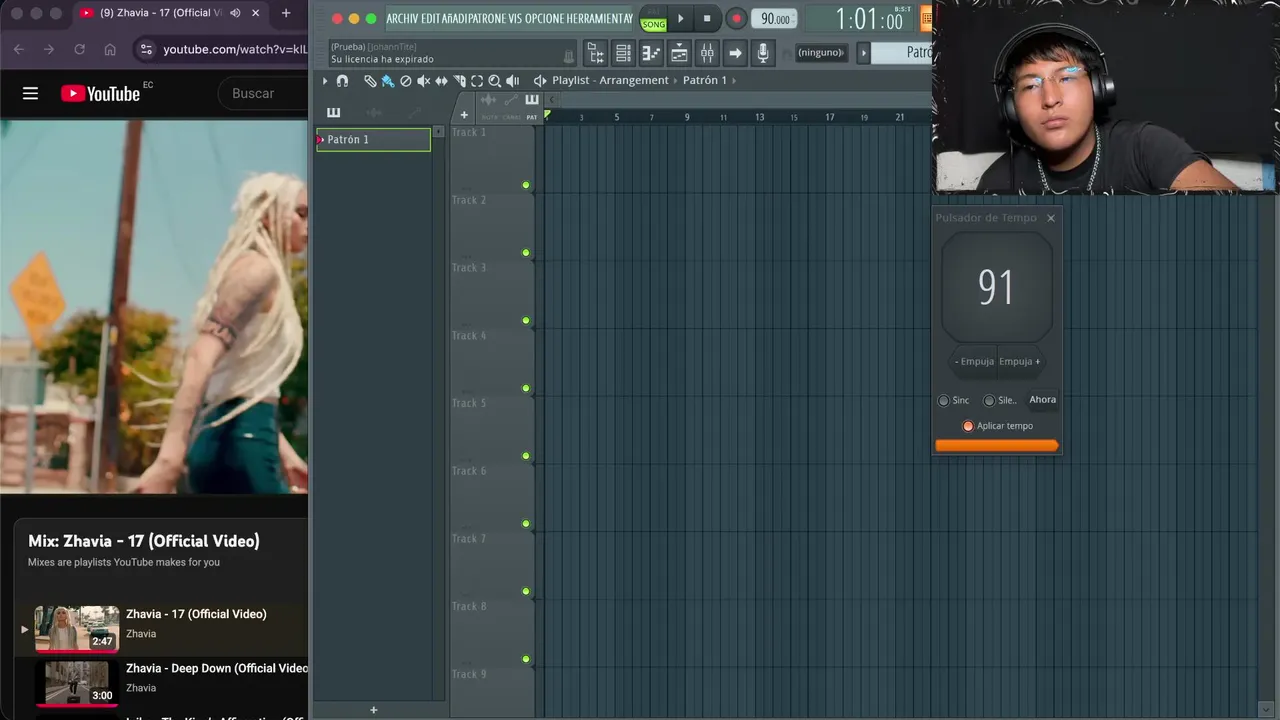Click the FL Studio stop button
Viewport: 1280px width, 720px height.
[x=707, y=19]
